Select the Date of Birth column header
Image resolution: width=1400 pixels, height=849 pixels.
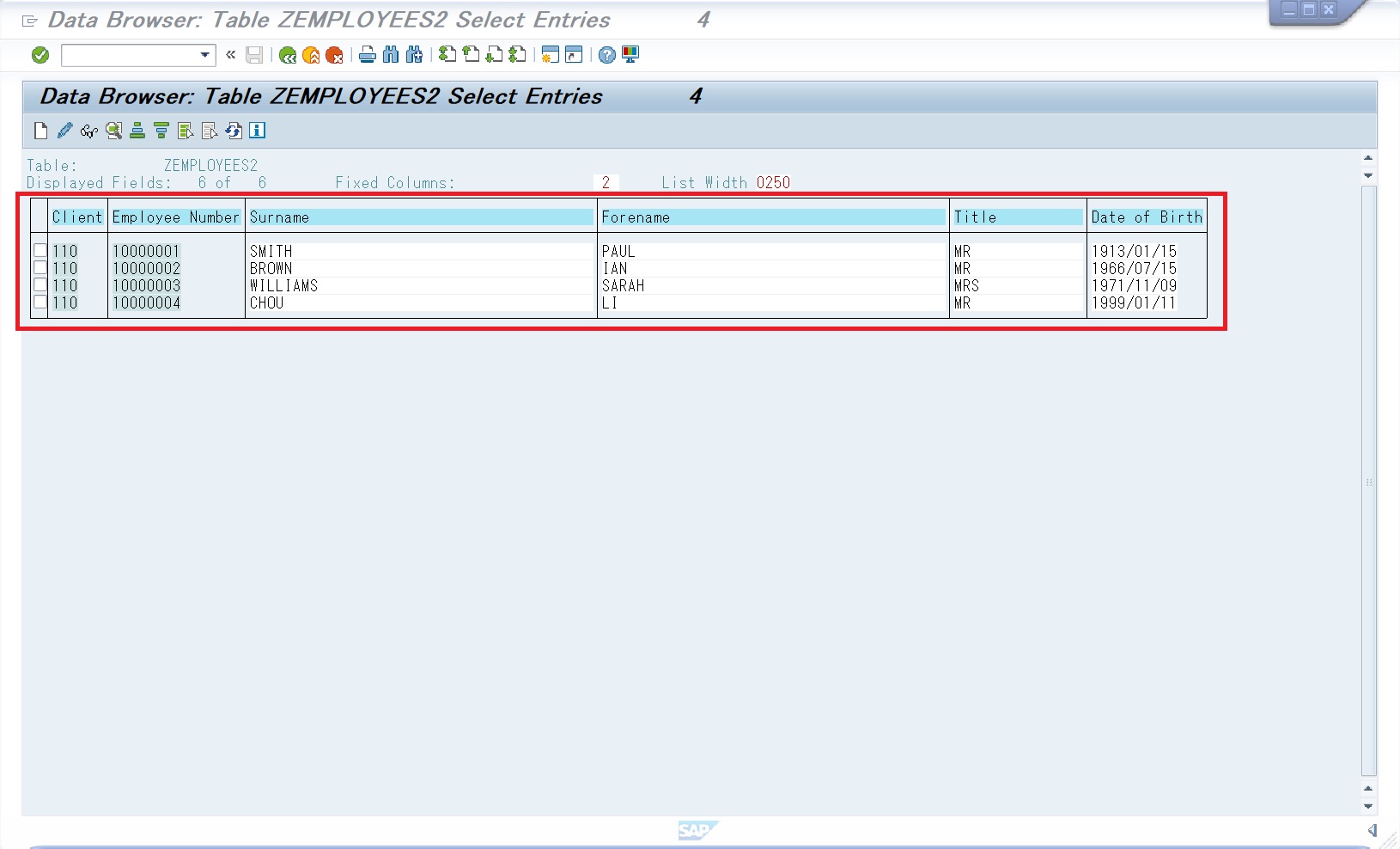click(1147, 217)
